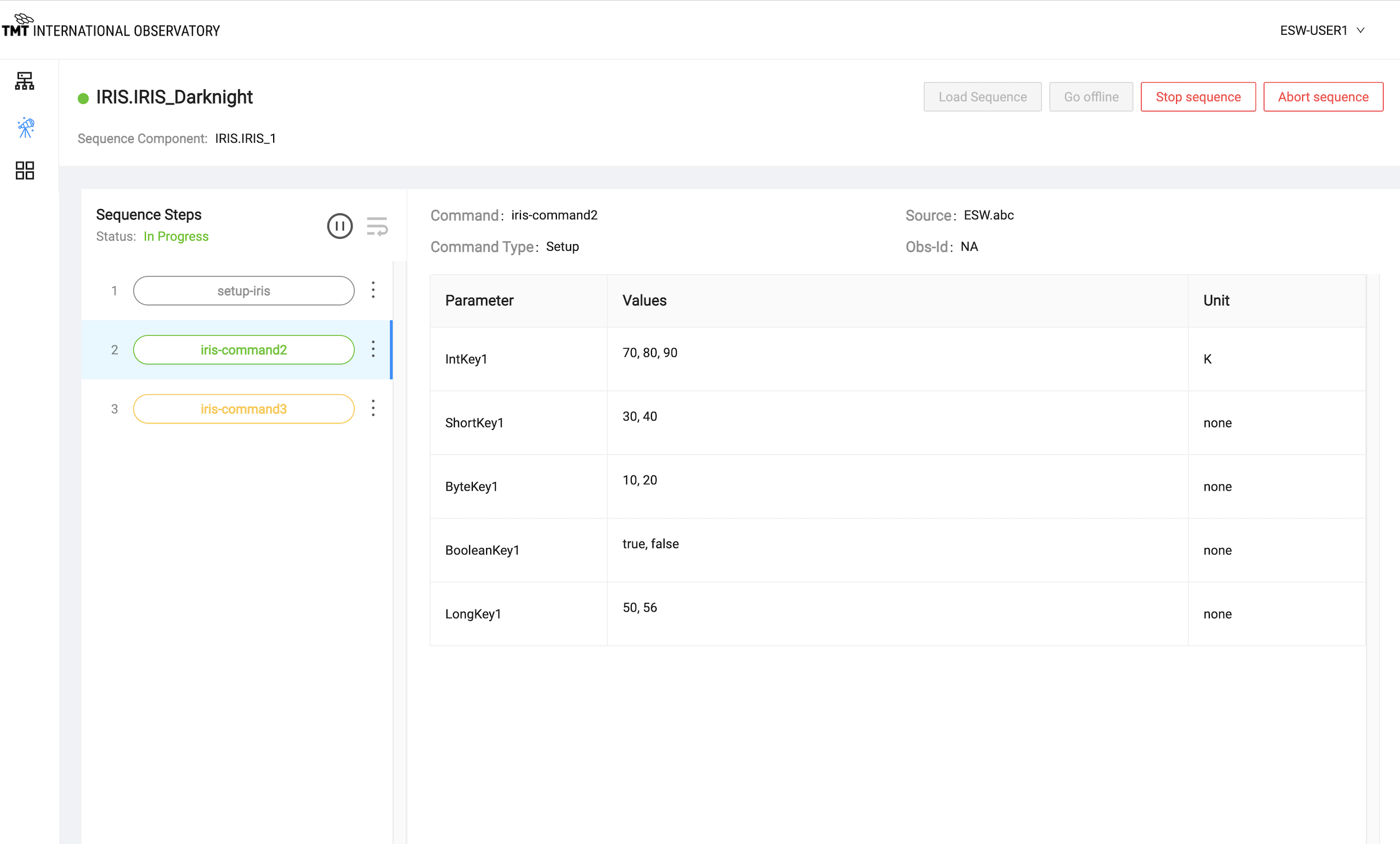The height and width of the screenshot is (844, 1400).
Task: Click the Load Sequence menu item
Action: (x=982, y=97)
